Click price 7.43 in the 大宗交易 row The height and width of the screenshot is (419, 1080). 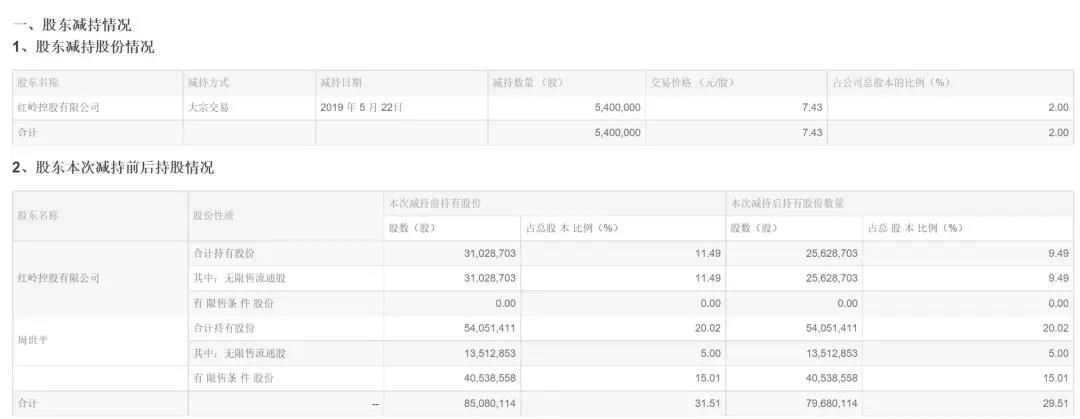pyautogui.click(x=812, y=108)
